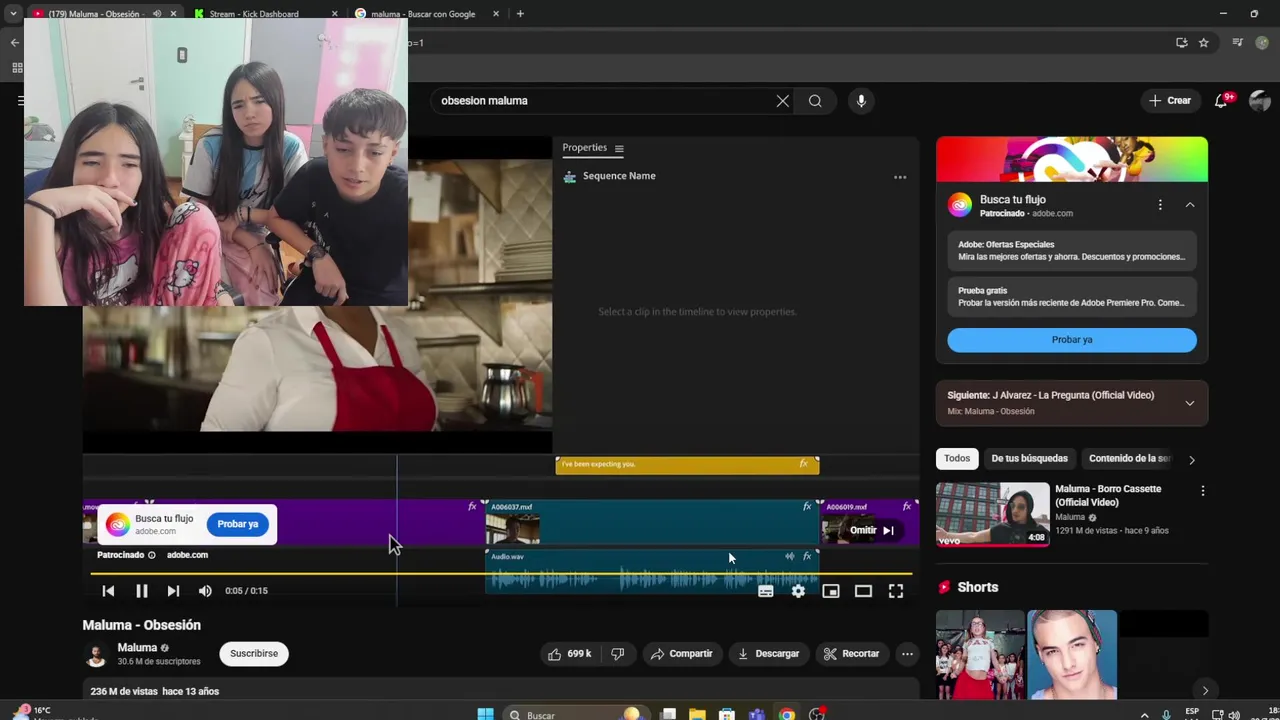Screen dimensions: 1280x720
Task: Mute the player volume
Action: [x=205, y=591]
